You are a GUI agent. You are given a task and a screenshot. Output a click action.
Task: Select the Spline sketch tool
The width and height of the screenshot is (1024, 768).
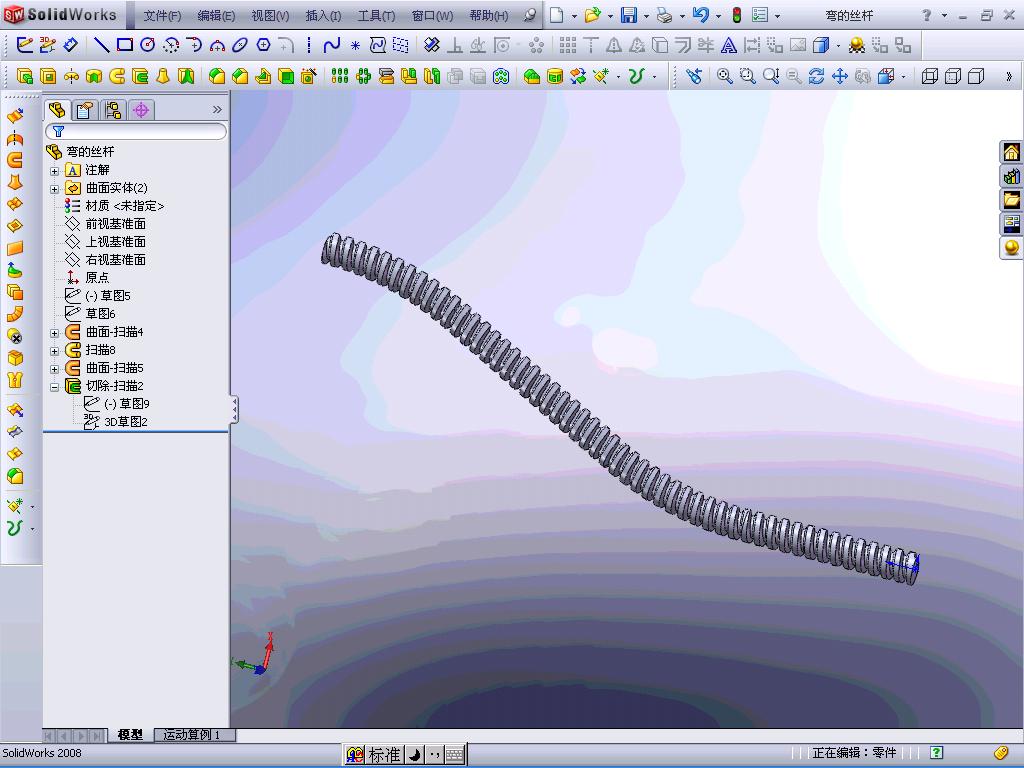pyautogui.click(x=332, y=45)
